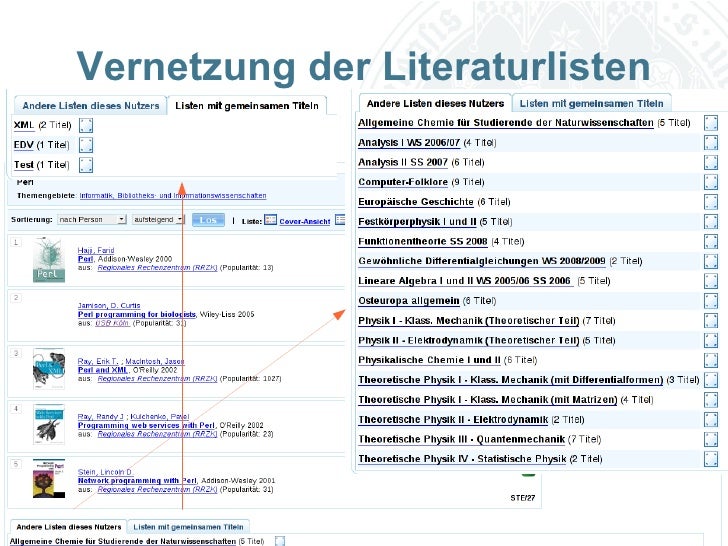Open 'Allgemeine Chemie für Studierende' list in right panel

[506, 123]
